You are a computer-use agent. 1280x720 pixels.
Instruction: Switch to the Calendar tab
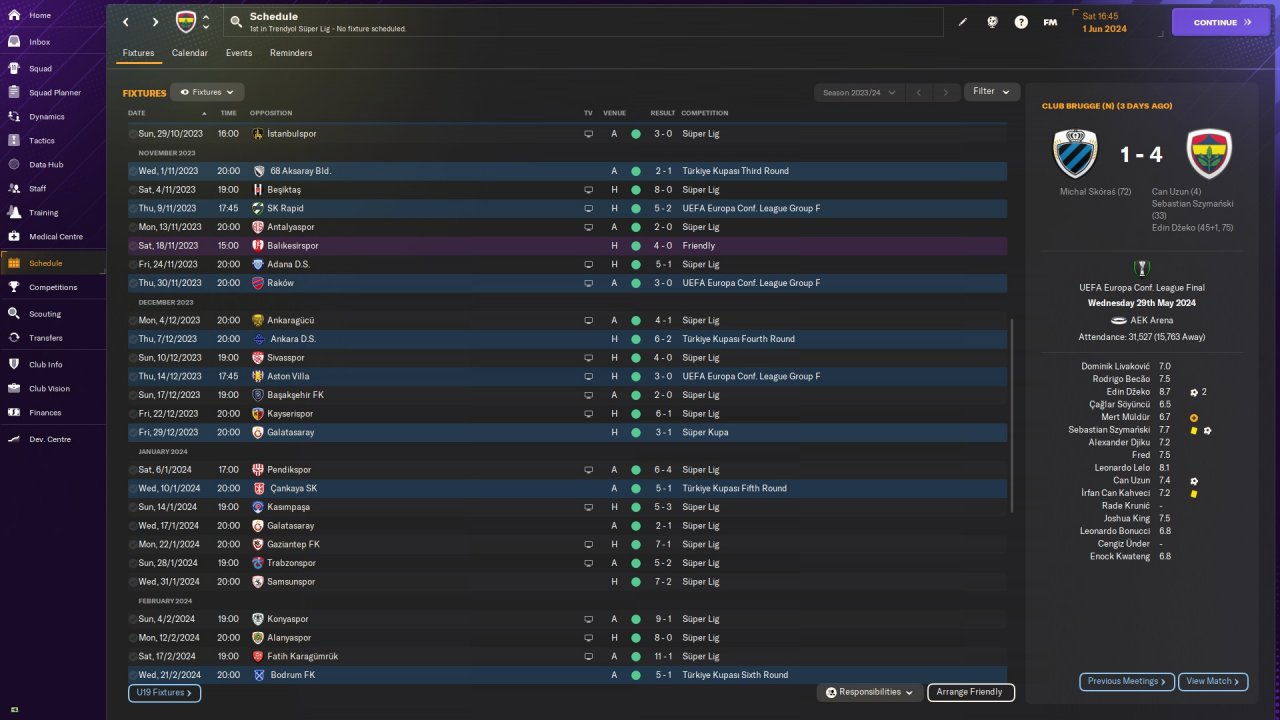190,53
